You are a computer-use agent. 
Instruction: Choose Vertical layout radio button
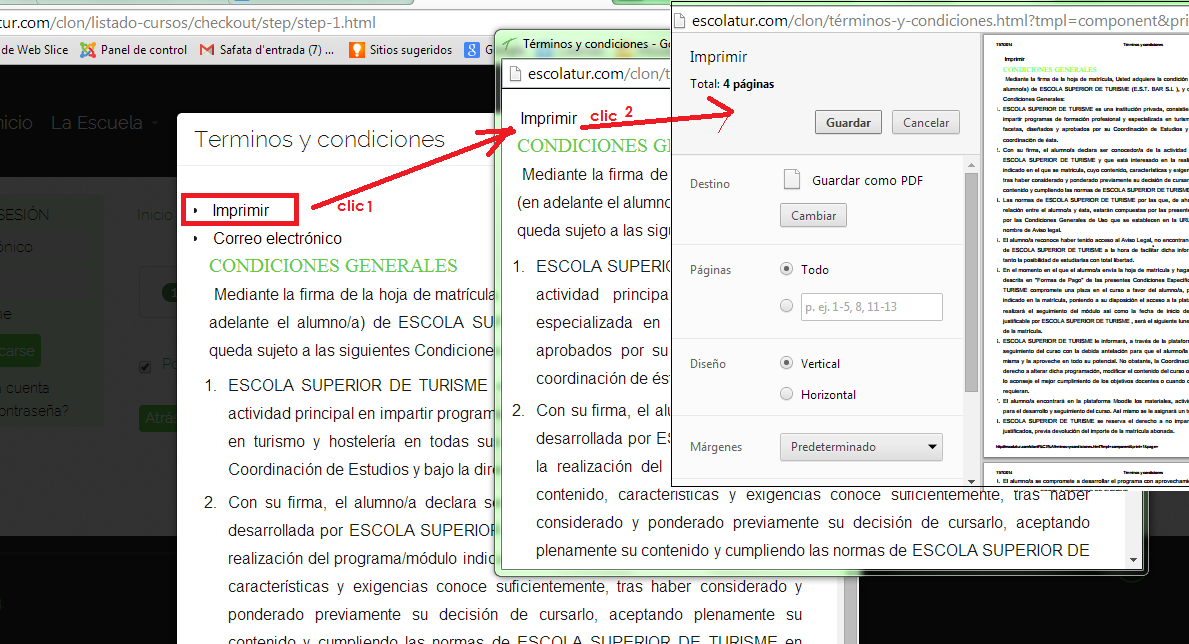click(786, 363)
